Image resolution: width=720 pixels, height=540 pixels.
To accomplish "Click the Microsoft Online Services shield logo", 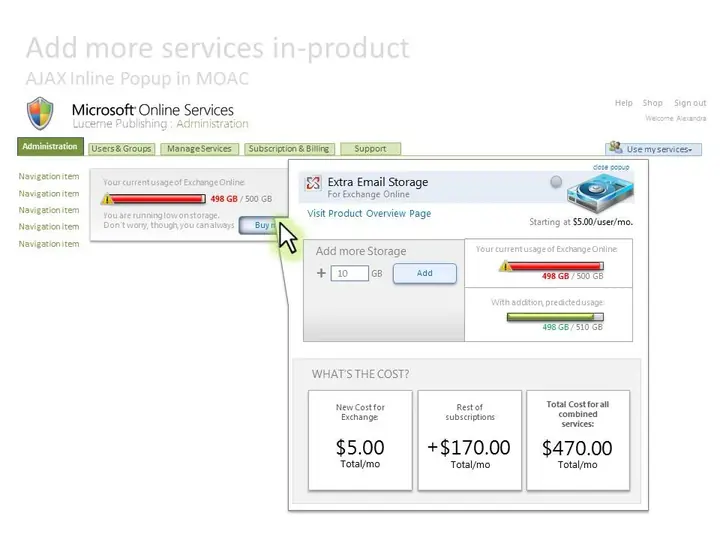I will [x=40, y=113].
